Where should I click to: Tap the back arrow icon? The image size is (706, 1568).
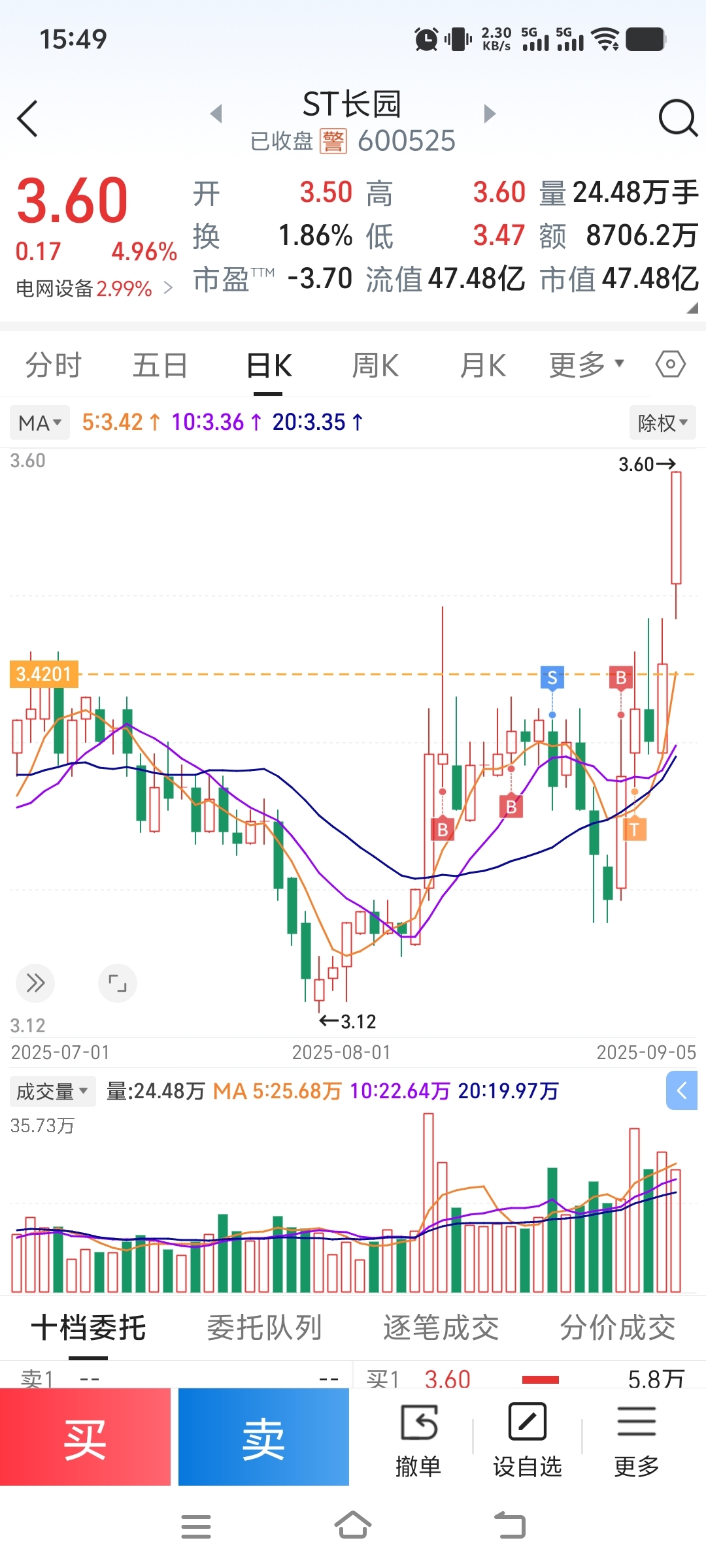pos(27,119)
